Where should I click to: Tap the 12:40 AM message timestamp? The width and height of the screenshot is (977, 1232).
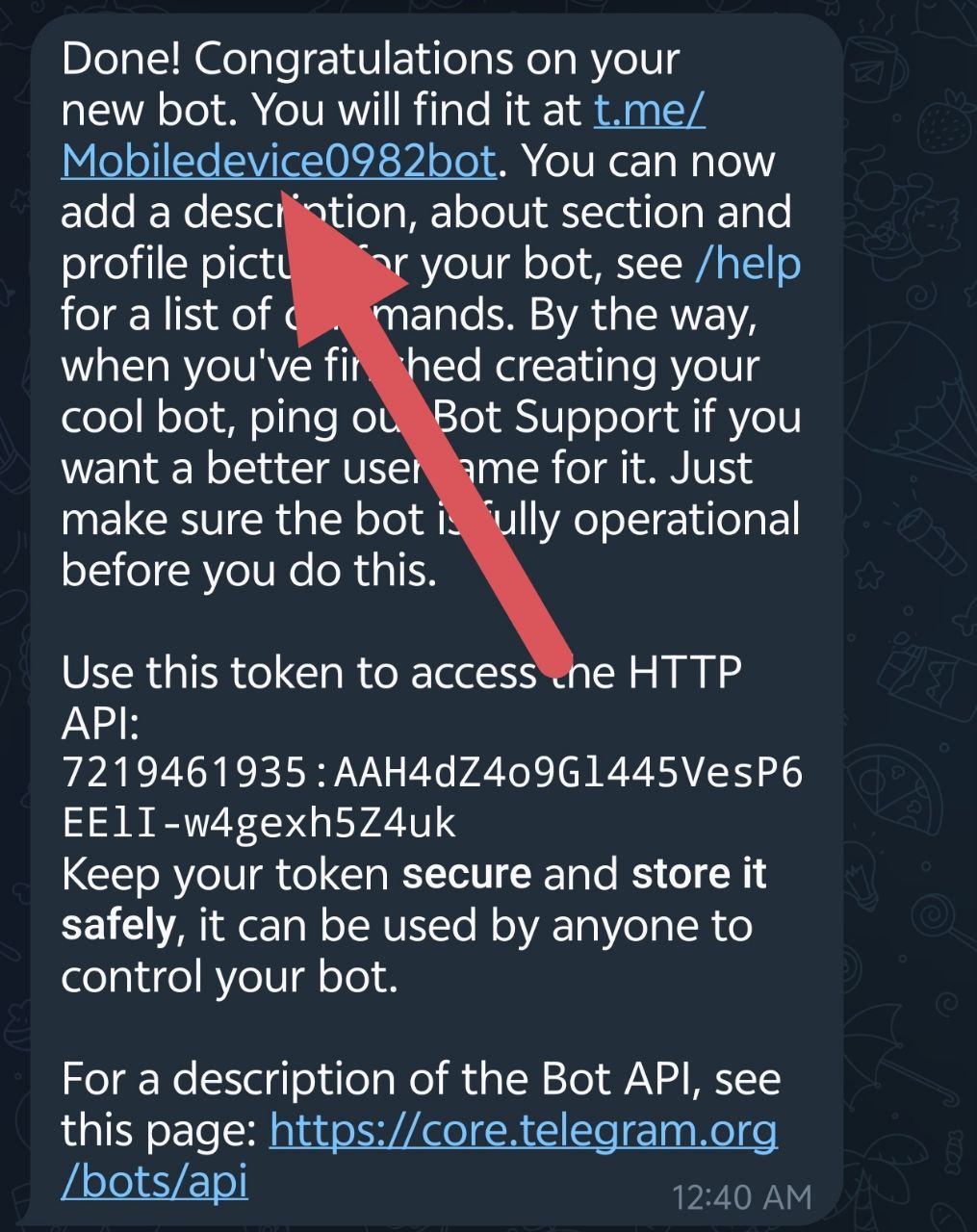pos(742,1197)
